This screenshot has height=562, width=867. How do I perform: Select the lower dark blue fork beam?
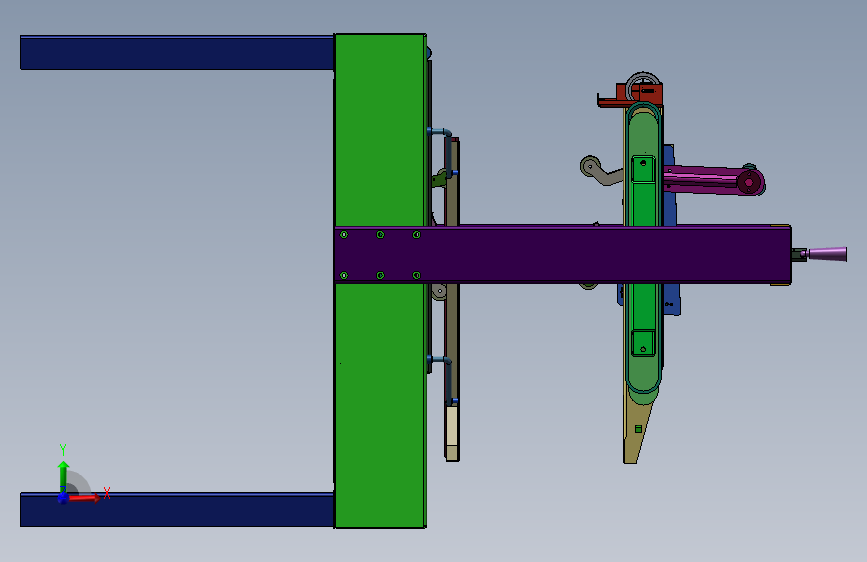pos(177,509)
